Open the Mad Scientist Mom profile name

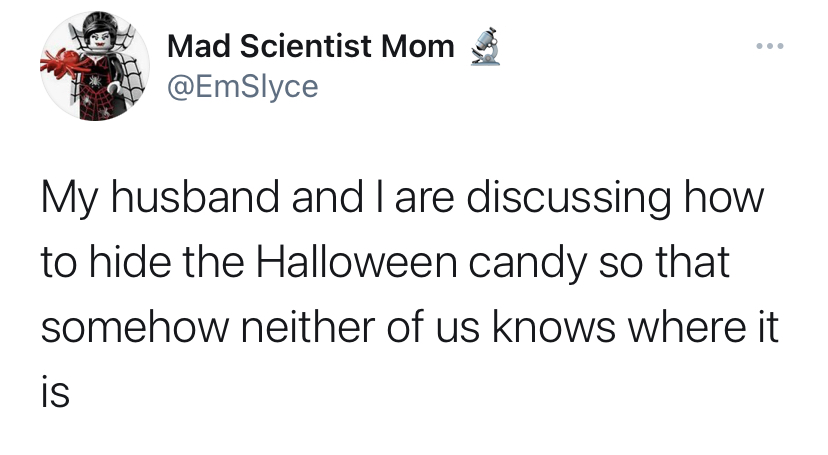(310, 46)
